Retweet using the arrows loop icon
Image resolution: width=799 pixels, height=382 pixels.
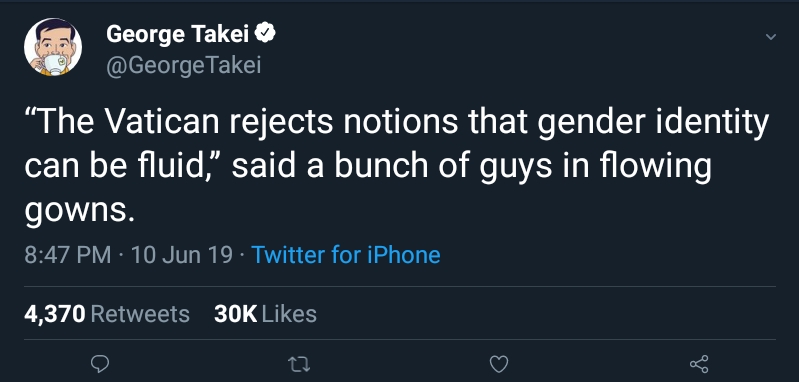(299, 364)
